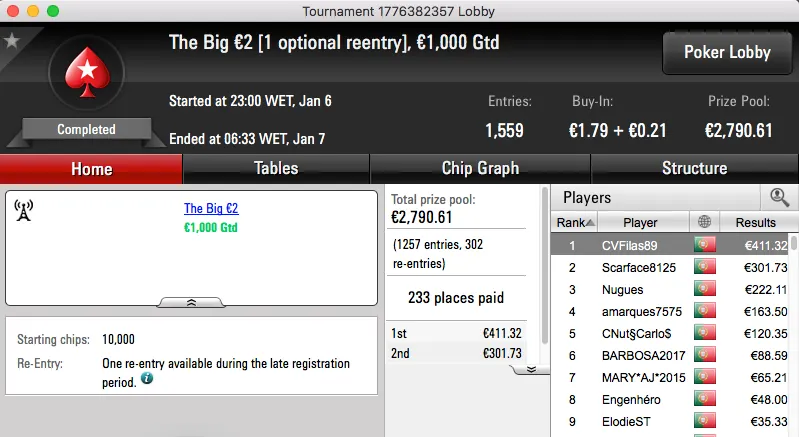799x437 pixels.
Task: Switch to the Tables tab
Action: [276, 168]
